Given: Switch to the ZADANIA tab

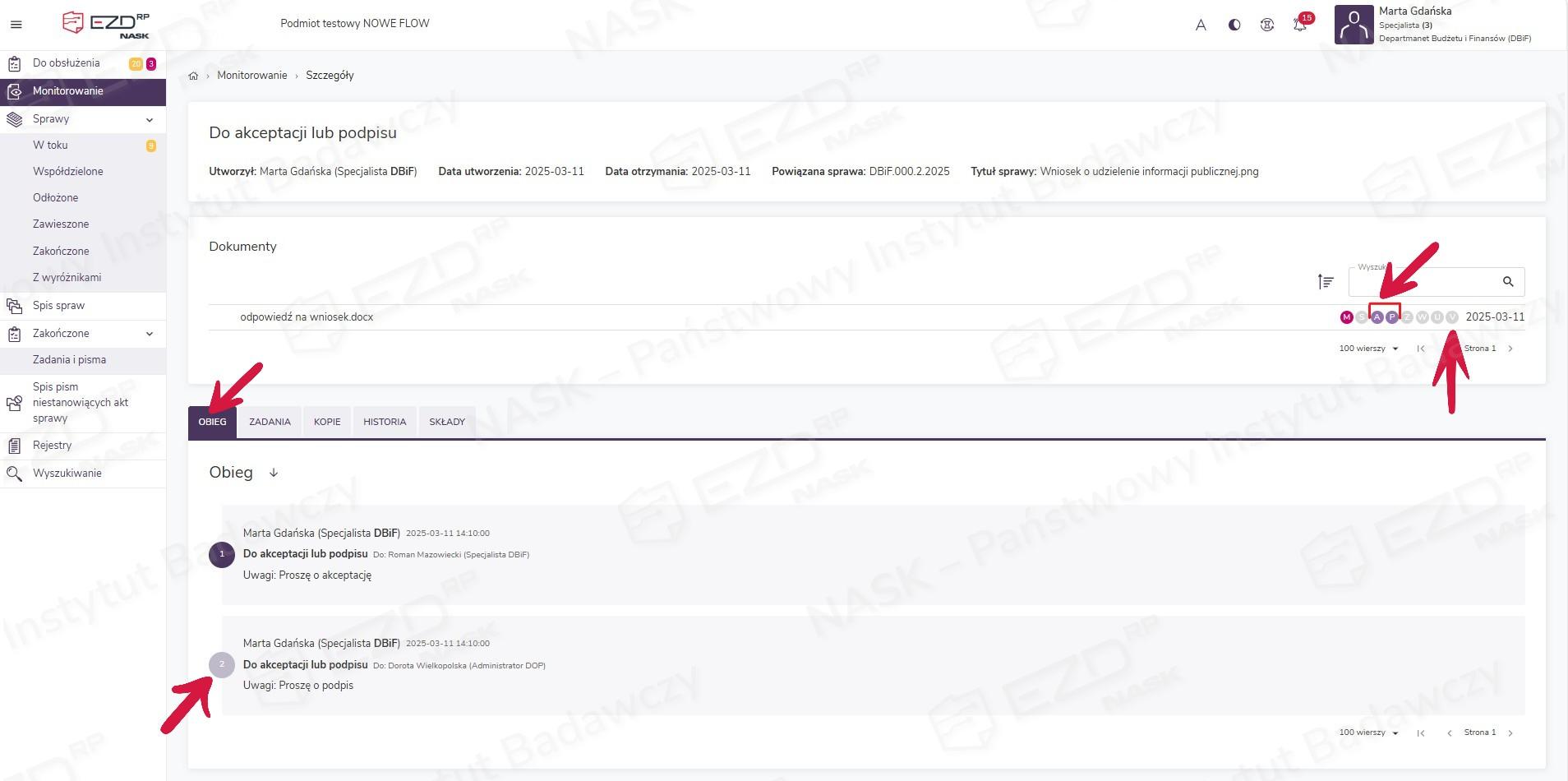Looking at the screenshot, I should pos(270,422).
